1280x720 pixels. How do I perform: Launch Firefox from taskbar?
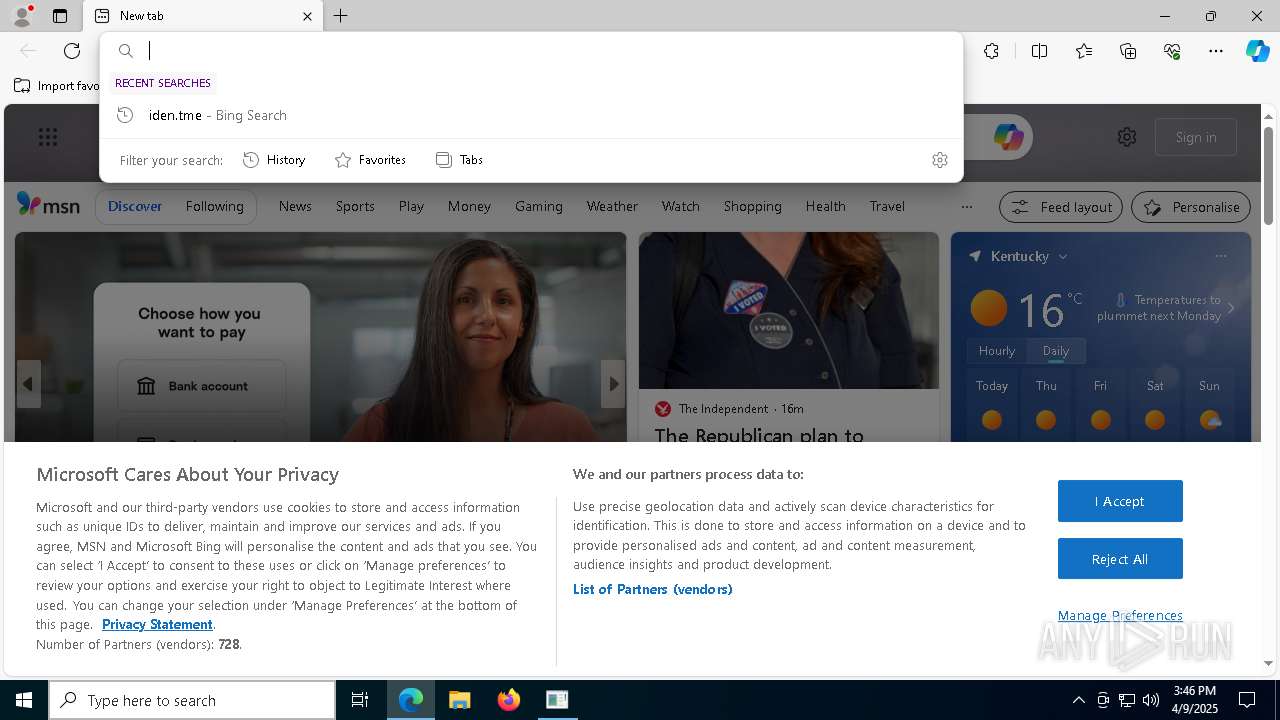click(x=508, y=700)
